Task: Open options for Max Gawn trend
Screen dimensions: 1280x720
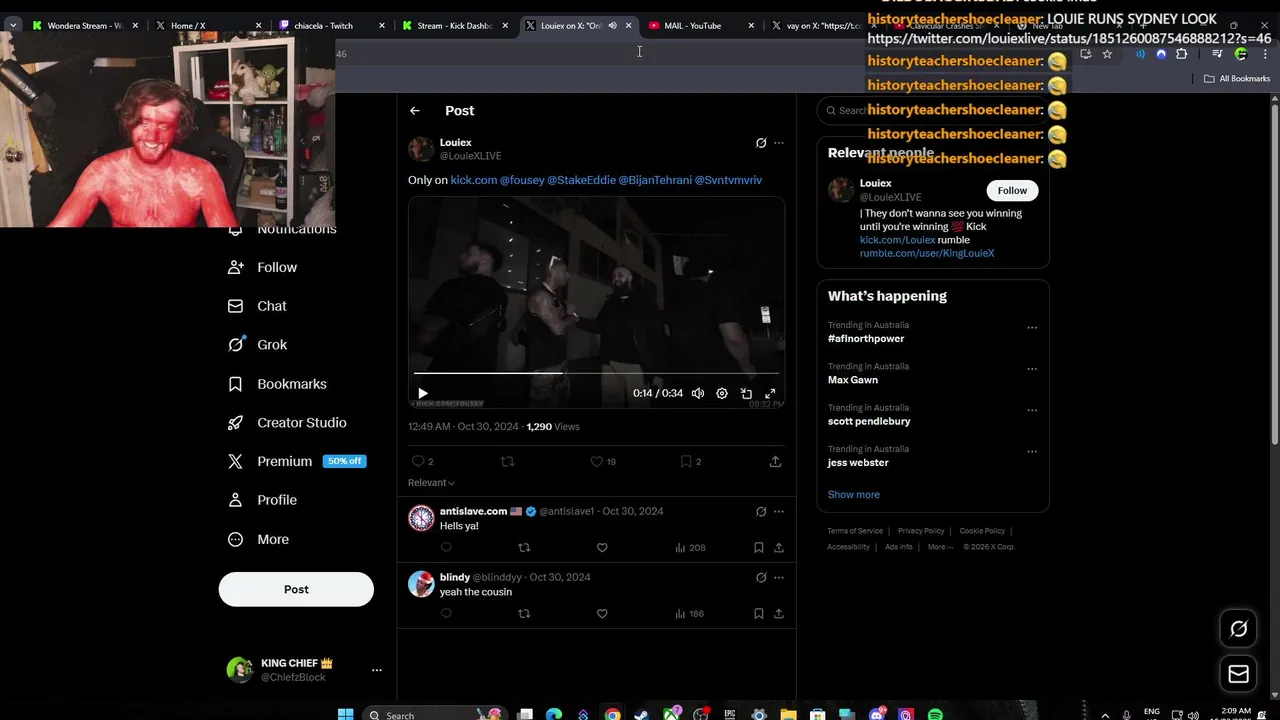Action: click(1032, 369)
